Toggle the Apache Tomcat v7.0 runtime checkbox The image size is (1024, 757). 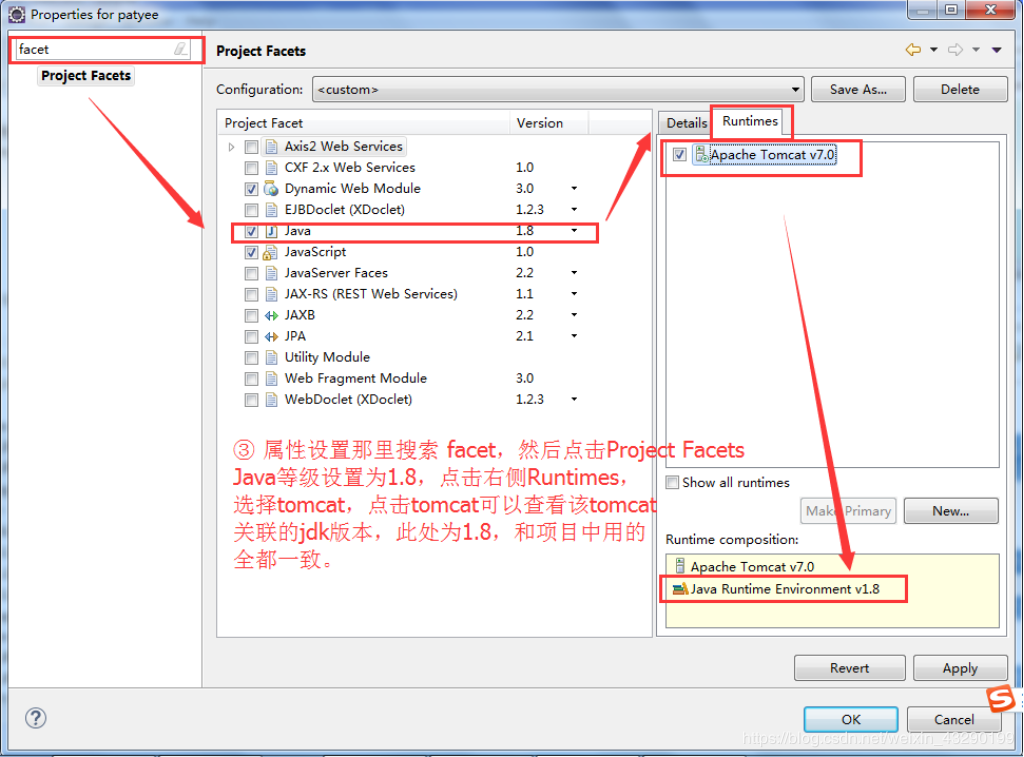click(x=680, y=155)
